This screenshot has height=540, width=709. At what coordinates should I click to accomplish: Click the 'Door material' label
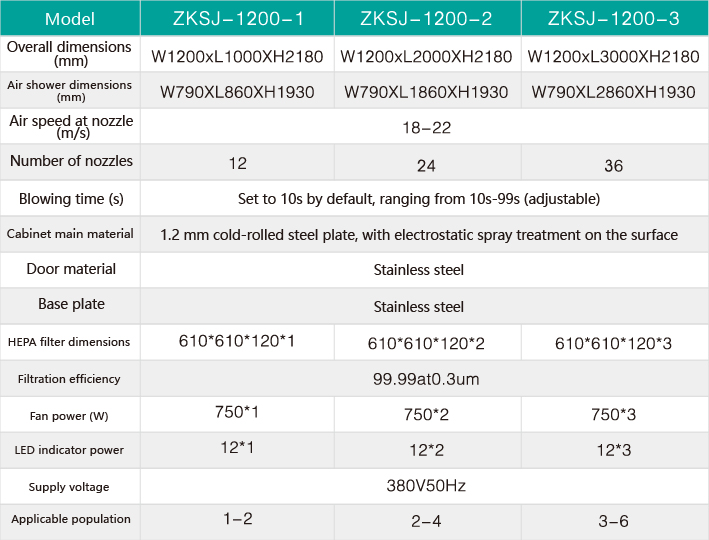click(x=71, y=269)
